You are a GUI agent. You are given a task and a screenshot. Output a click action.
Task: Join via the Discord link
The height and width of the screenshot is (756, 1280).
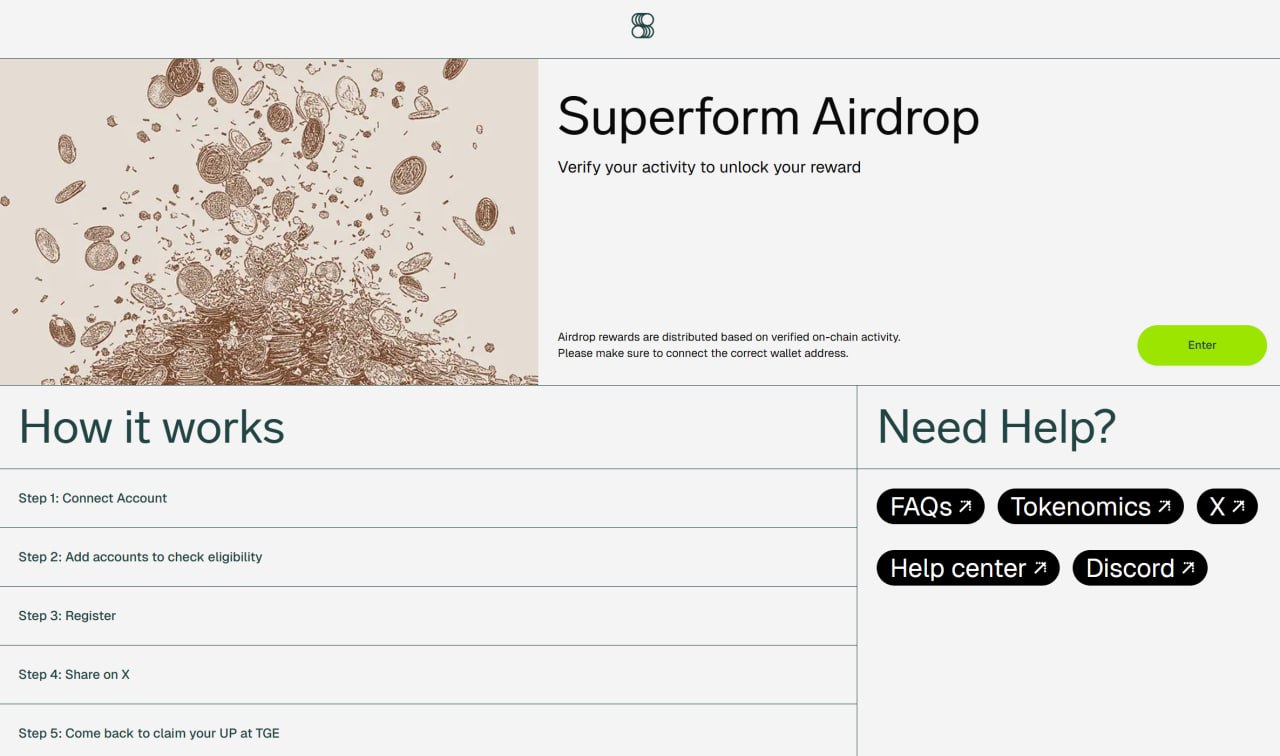[1130, 568]
